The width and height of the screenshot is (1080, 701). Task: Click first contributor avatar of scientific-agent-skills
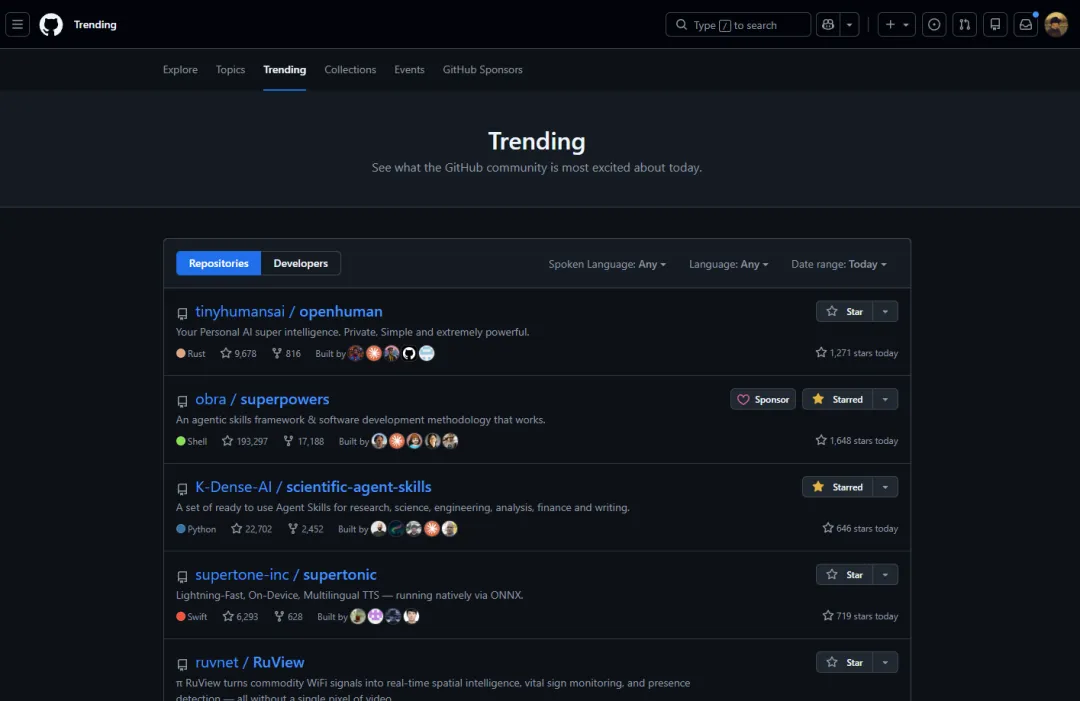[378, 529]
